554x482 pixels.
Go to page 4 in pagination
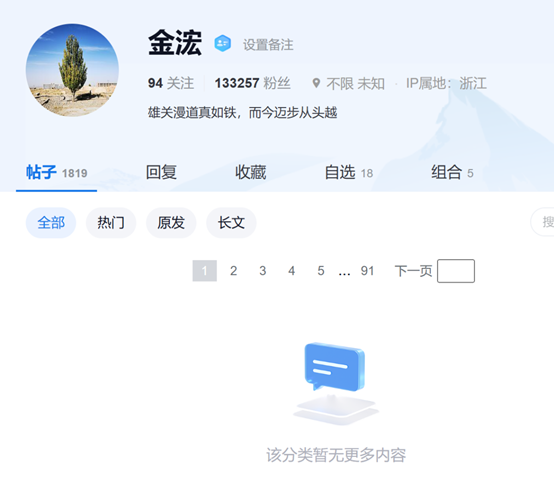(x=291, y=271)
